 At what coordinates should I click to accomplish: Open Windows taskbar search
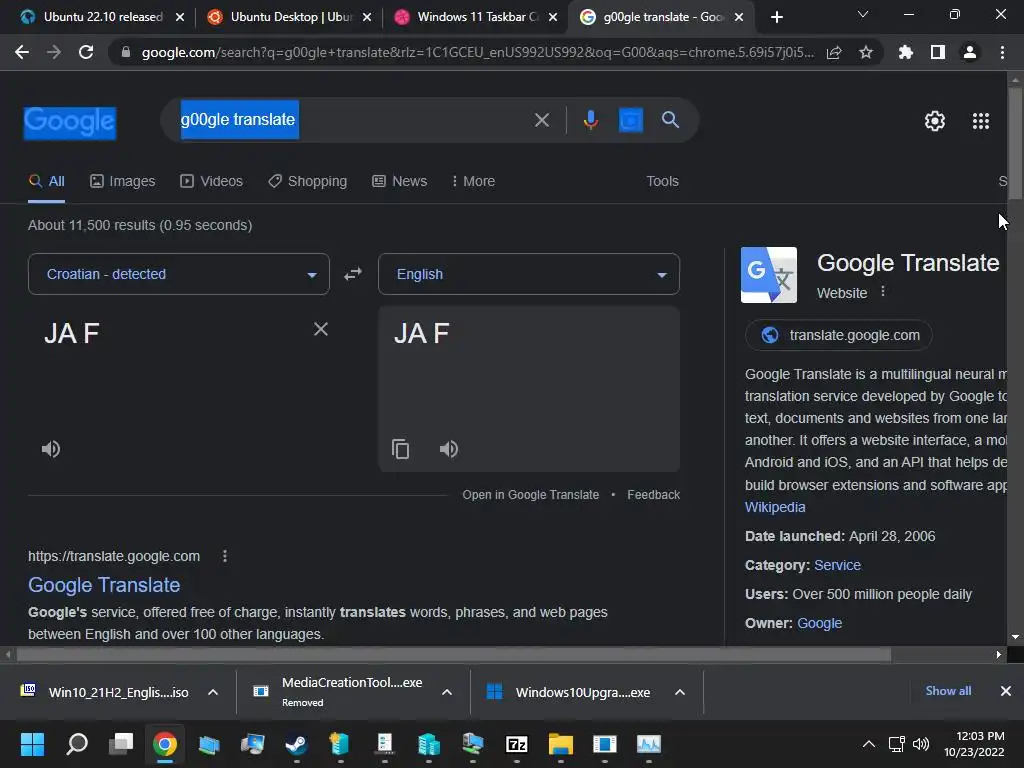click(x=77, y=744)
